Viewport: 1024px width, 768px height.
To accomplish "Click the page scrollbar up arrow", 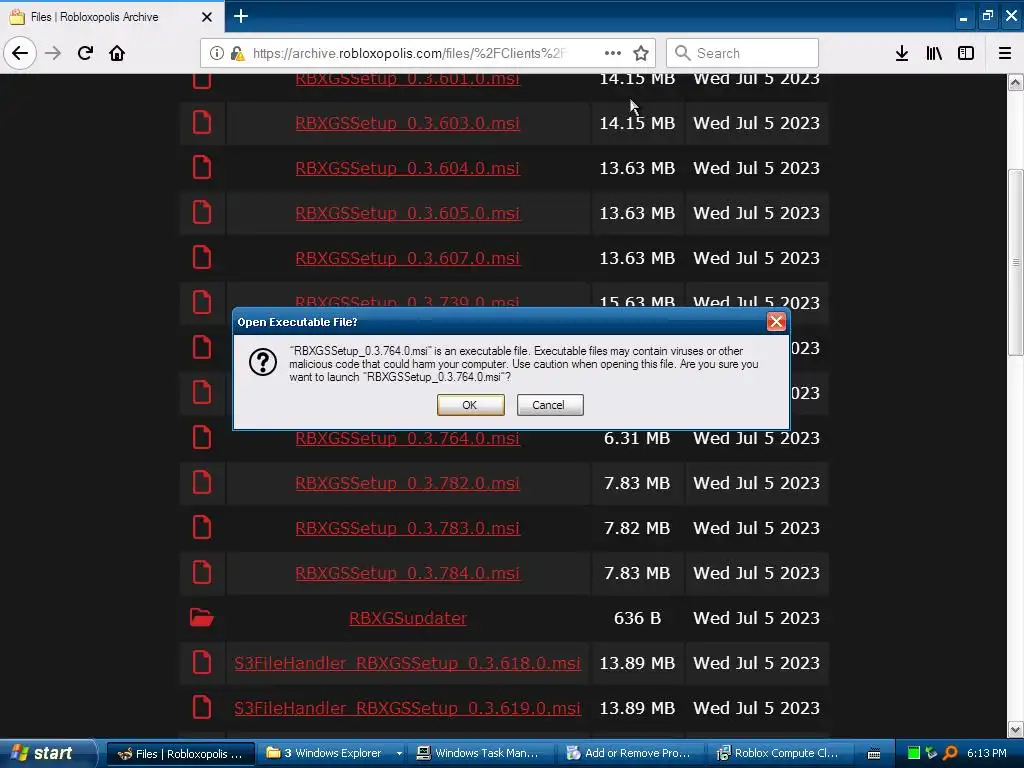I will point(1016,82).
